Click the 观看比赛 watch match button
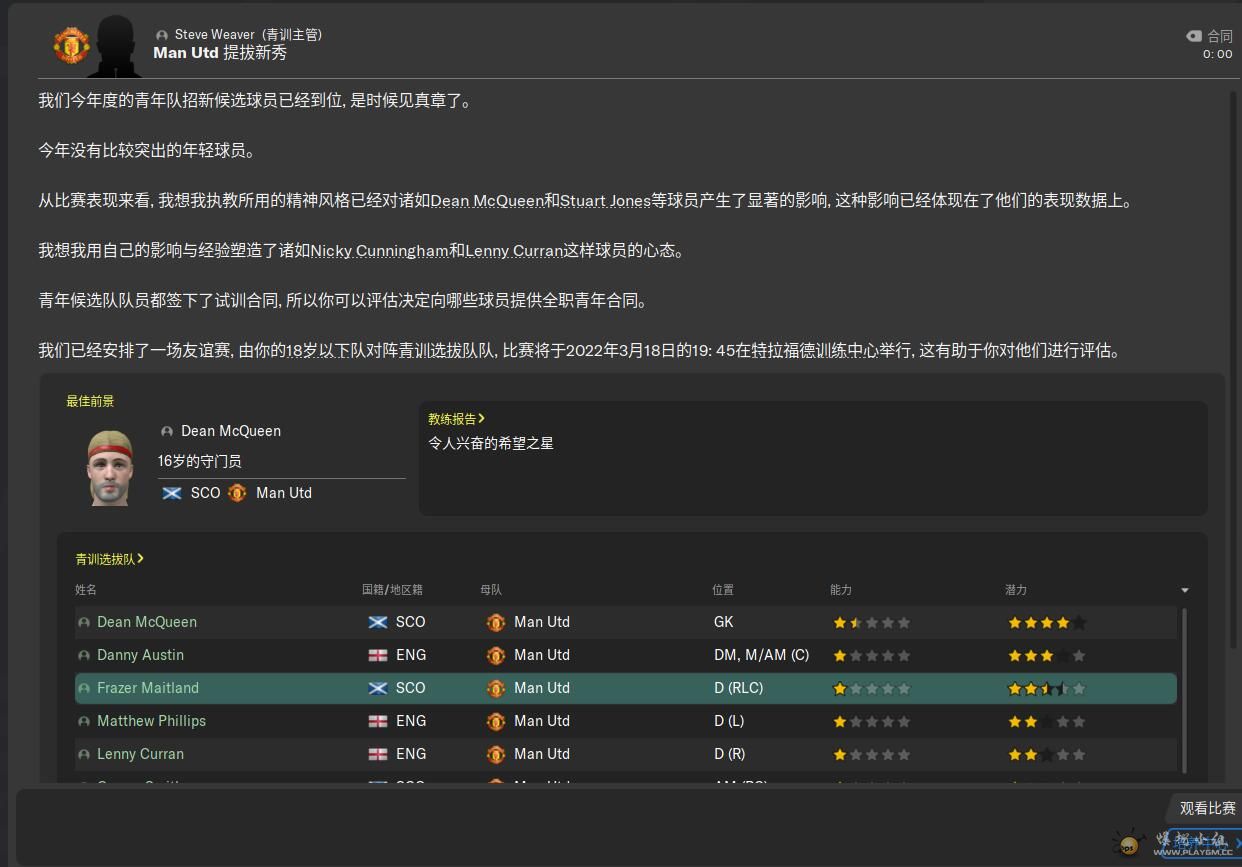 (x=1207, y=808)
